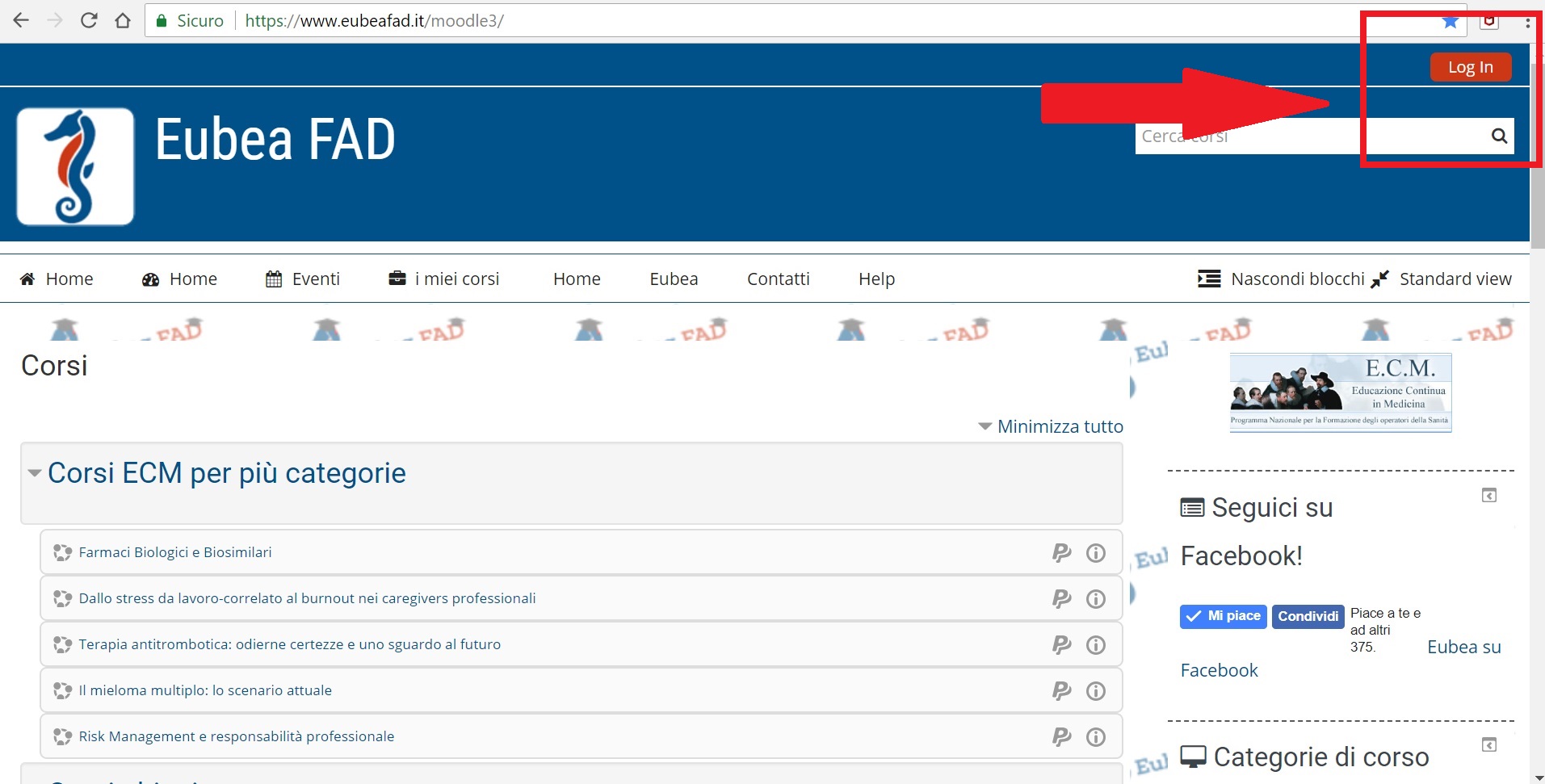Click info icon on Dallo stress row
The image size is (1545, 784).
pyautogui.click(x=1096, y=599)
